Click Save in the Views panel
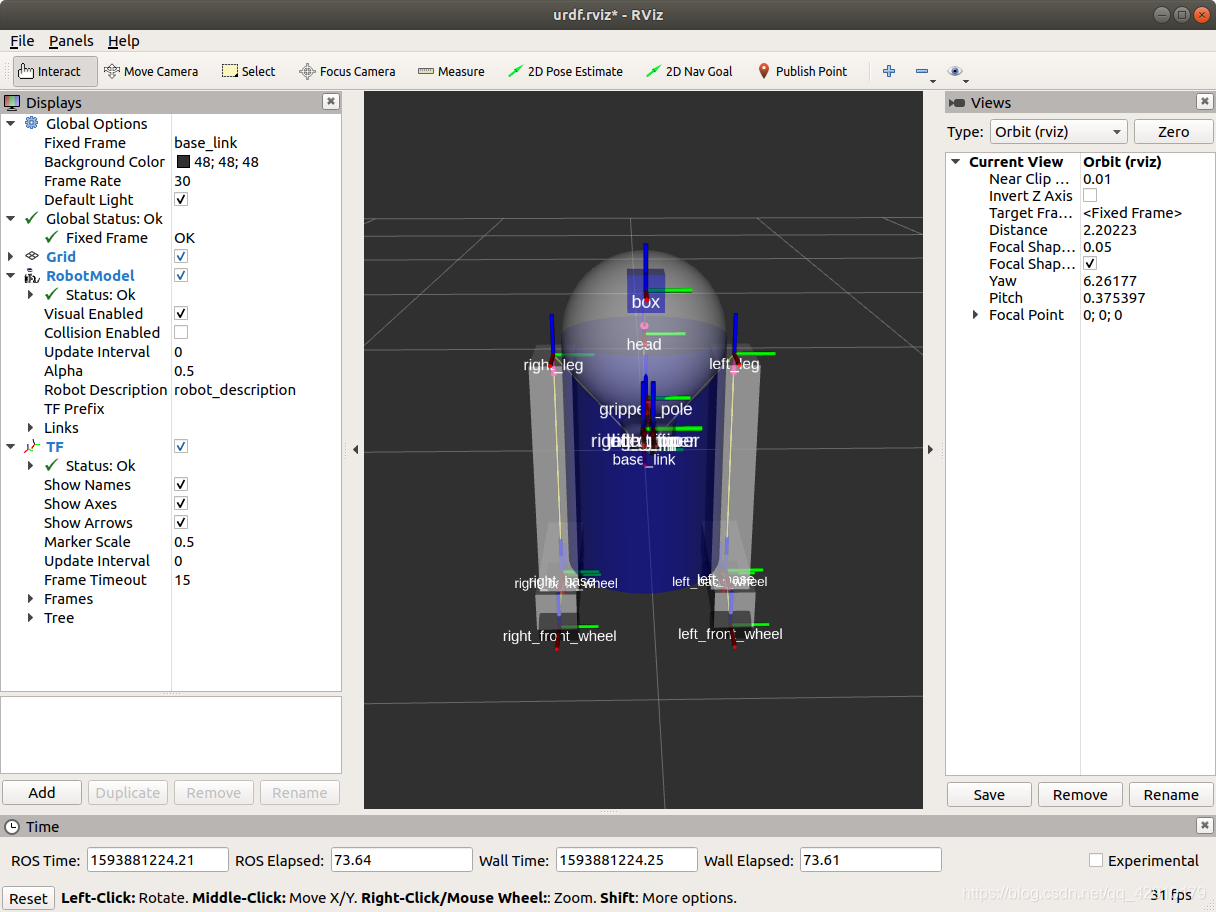 coord(989,795)
